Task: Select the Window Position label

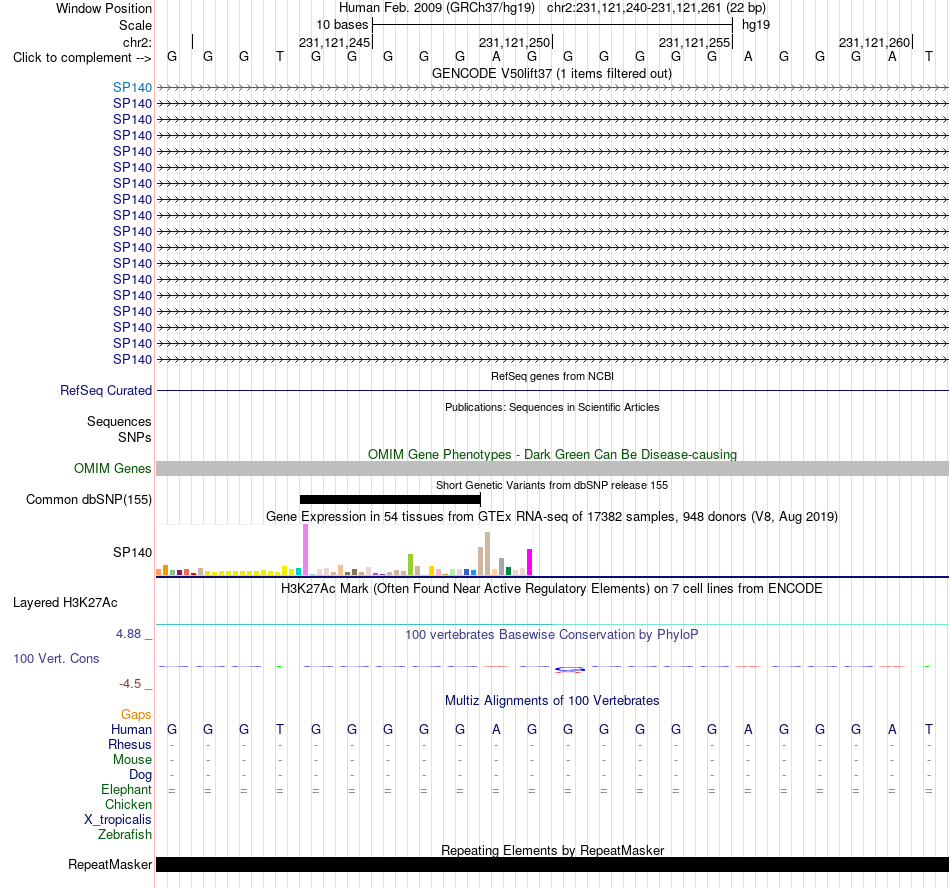Action: (x=104, y=8)
